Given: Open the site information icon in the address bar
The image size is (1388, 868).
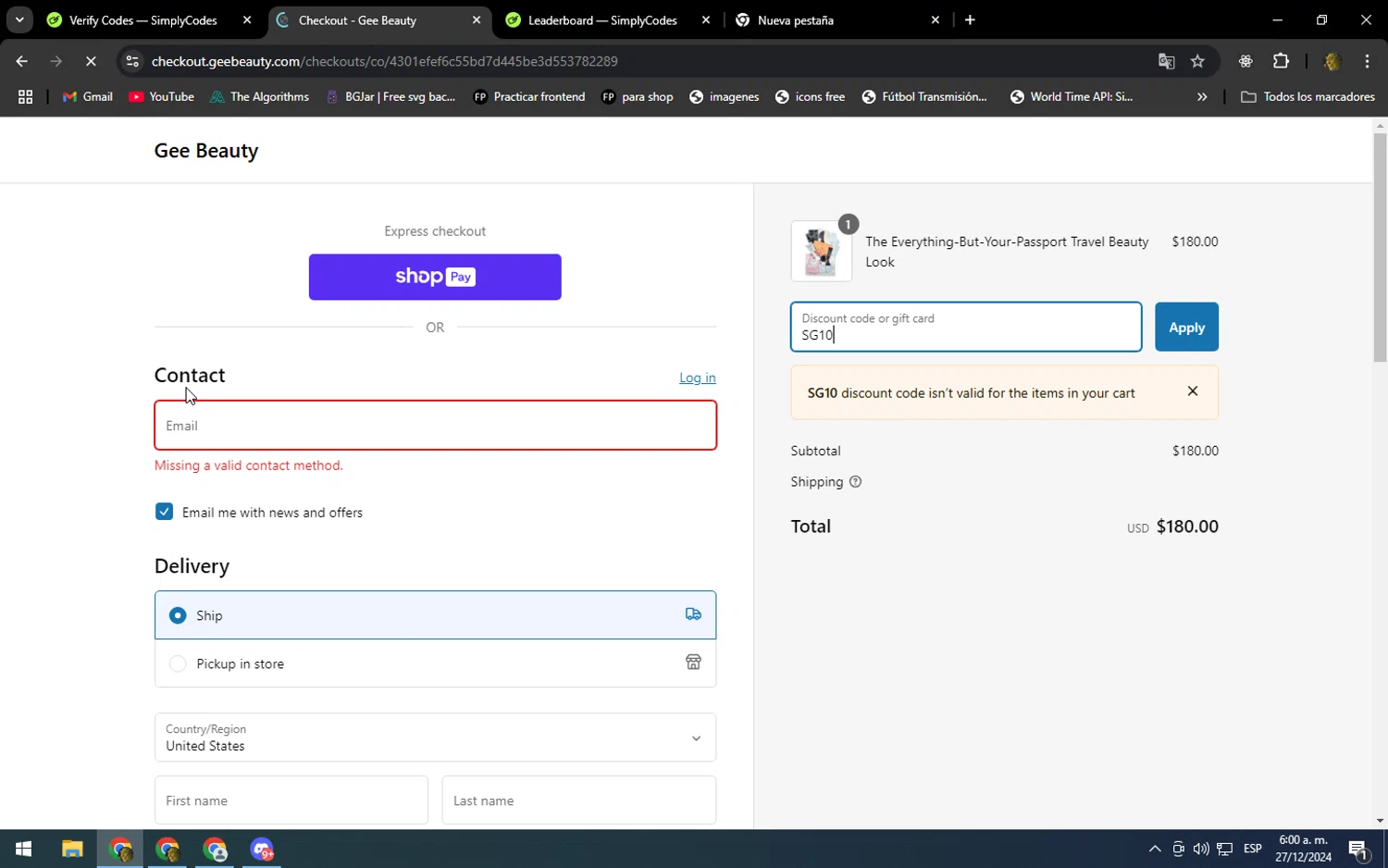Looking at the screenshot, I should [x=132, y=61].
